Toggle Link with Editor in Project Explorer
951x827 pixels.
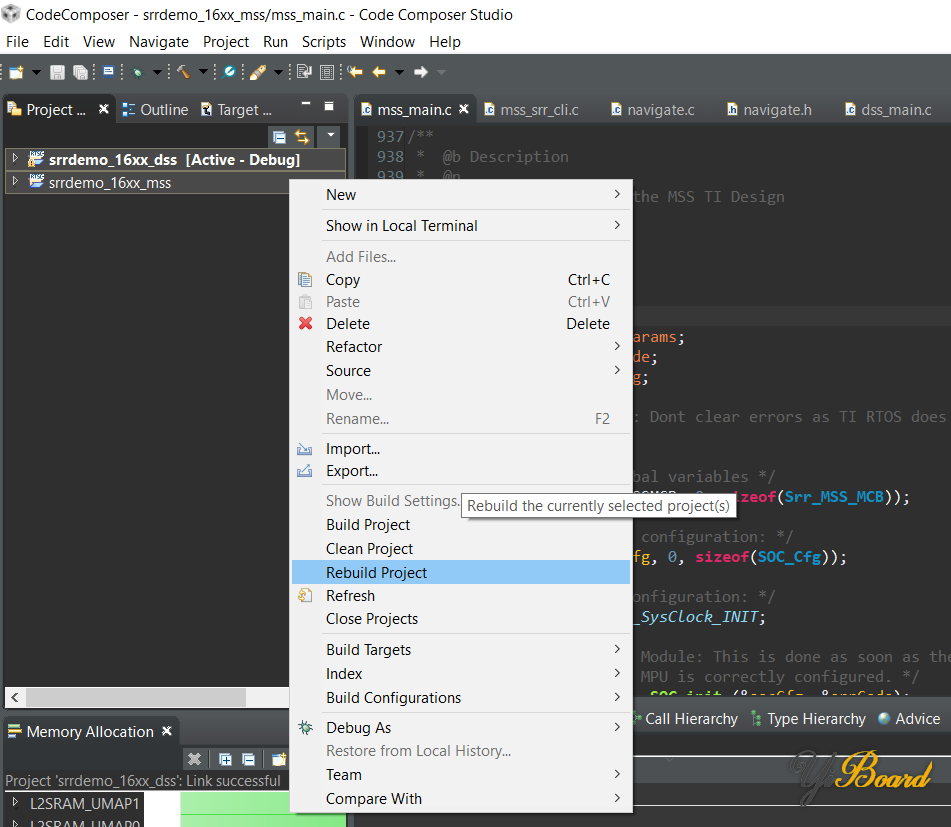[301, 137]
